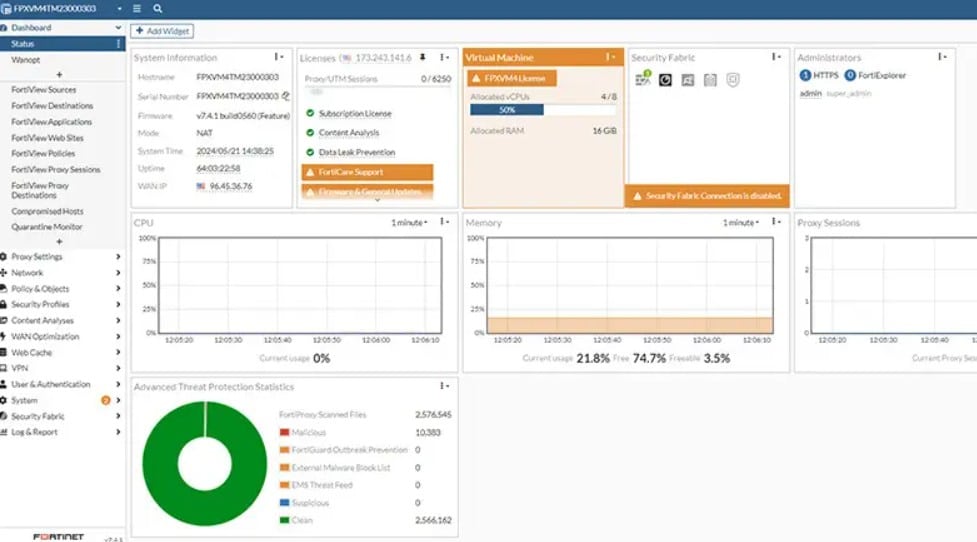The height and width of the screenshot is (542, 977).
Task: Open the search magnifier in top bar
Action: click(x=158, y=9)
